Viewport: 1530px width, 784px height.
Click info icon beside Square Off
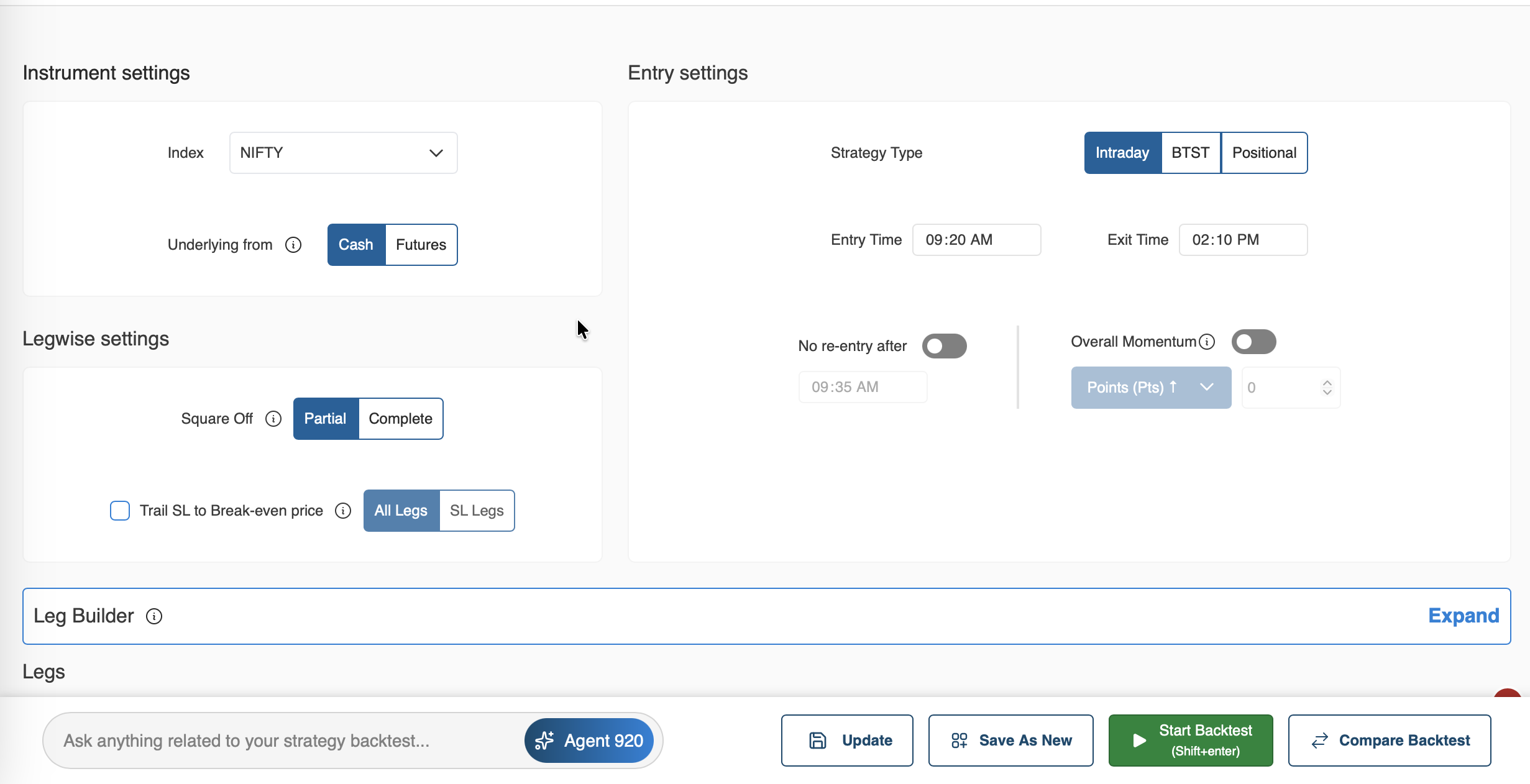(273, 419)
